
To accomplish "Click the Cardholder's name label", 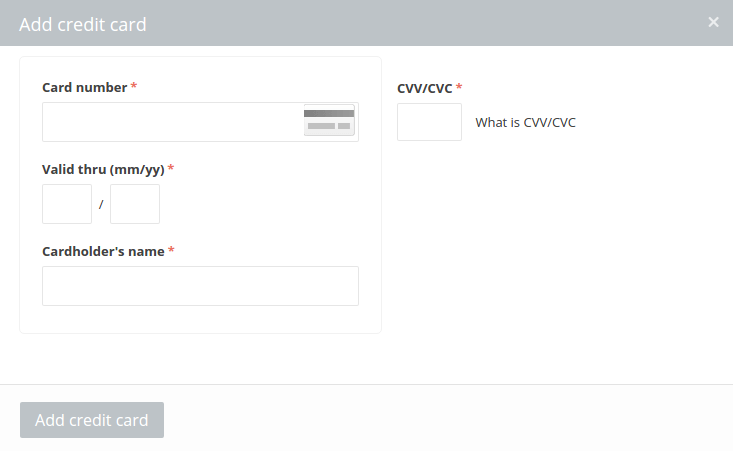I will [x=103, y=251].
